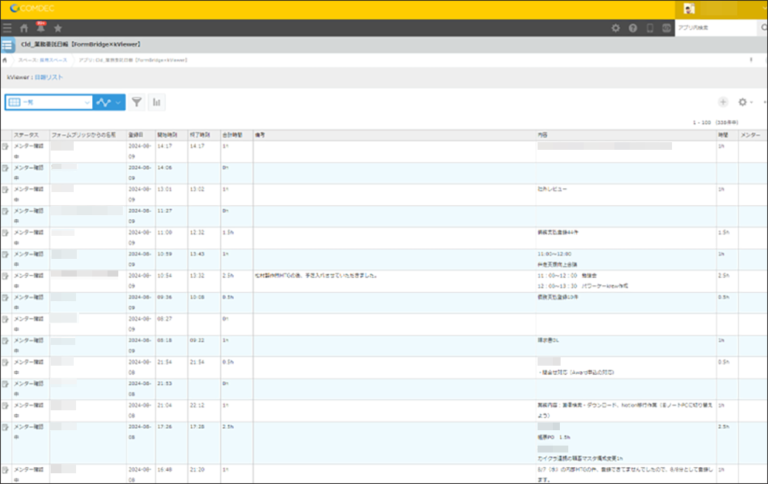
Task: Click the 日報リスト breadcrumb link
Action: 48,76
